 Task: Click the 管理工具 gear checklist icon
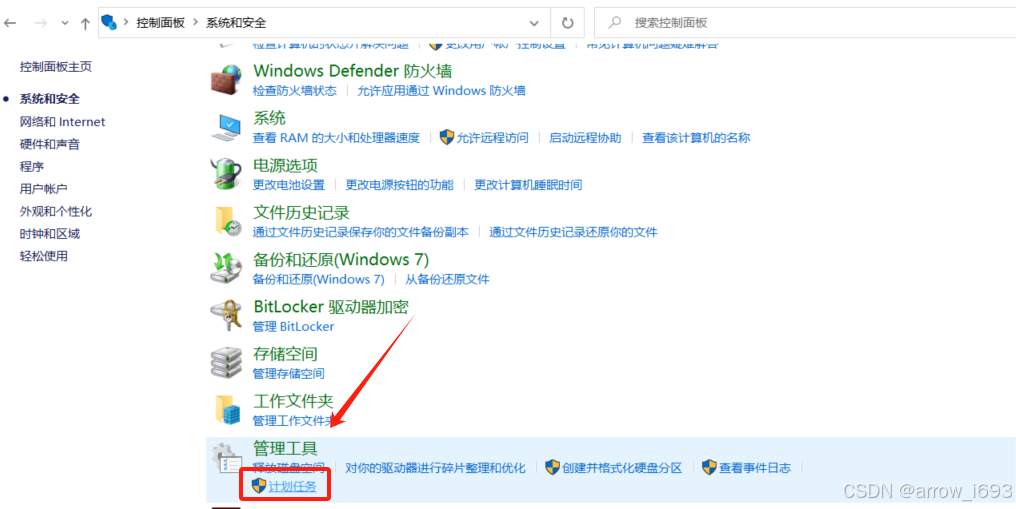226,458
